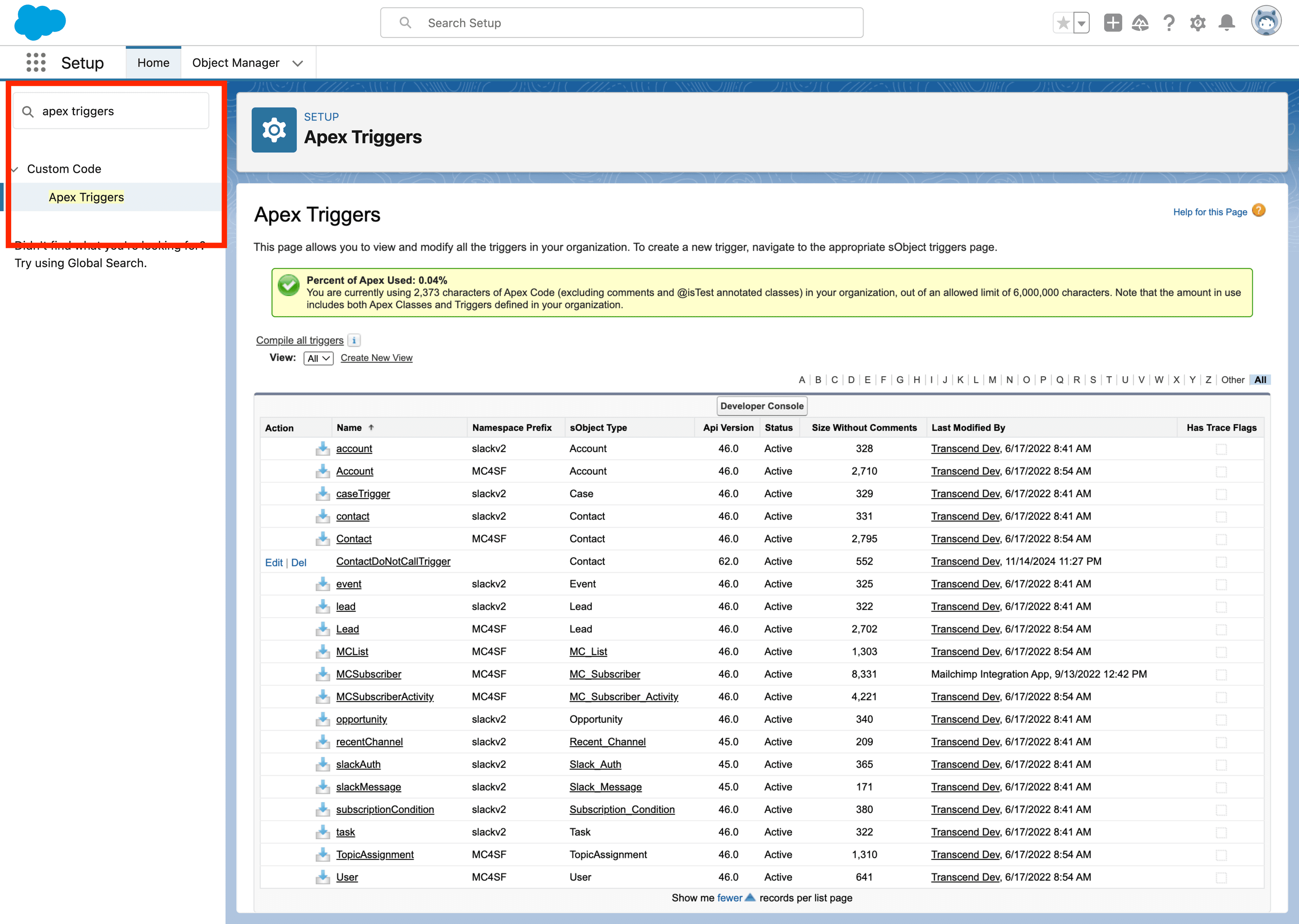
Task: Switch to the Object Manager tab
Action: coord(235,63)
